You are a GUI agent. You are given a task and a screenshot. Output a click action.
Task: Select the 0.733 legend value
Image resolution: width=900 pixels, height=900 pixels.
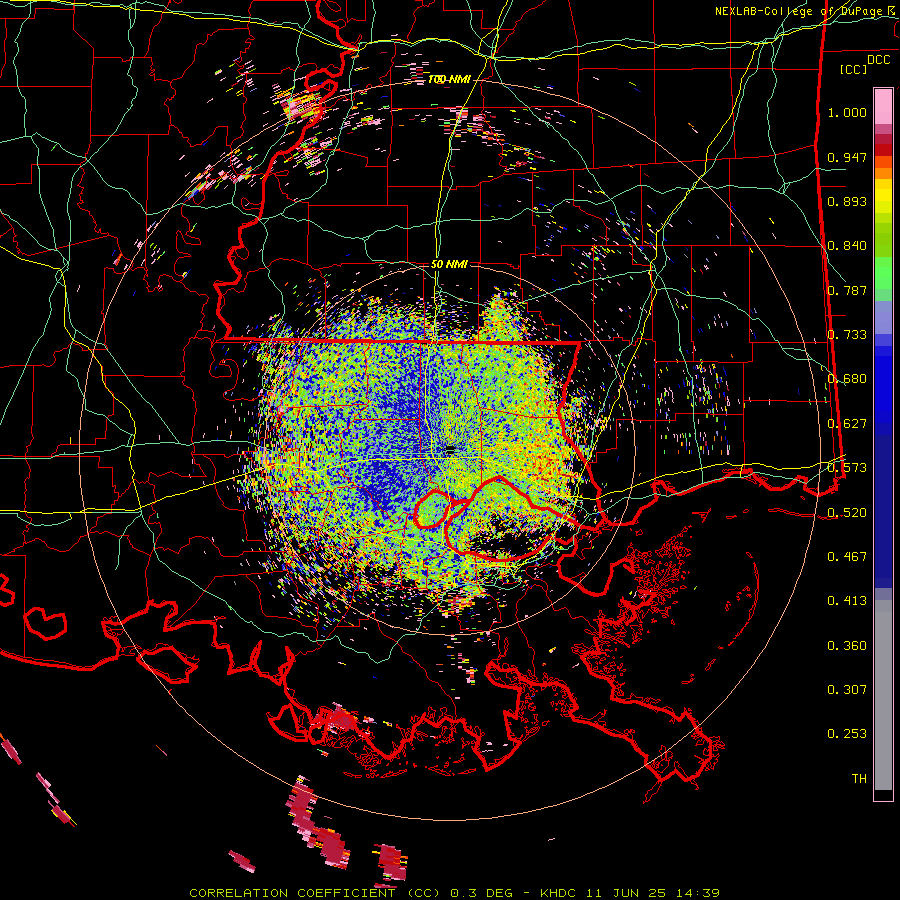pyautogui.click(x=847, y=335)
